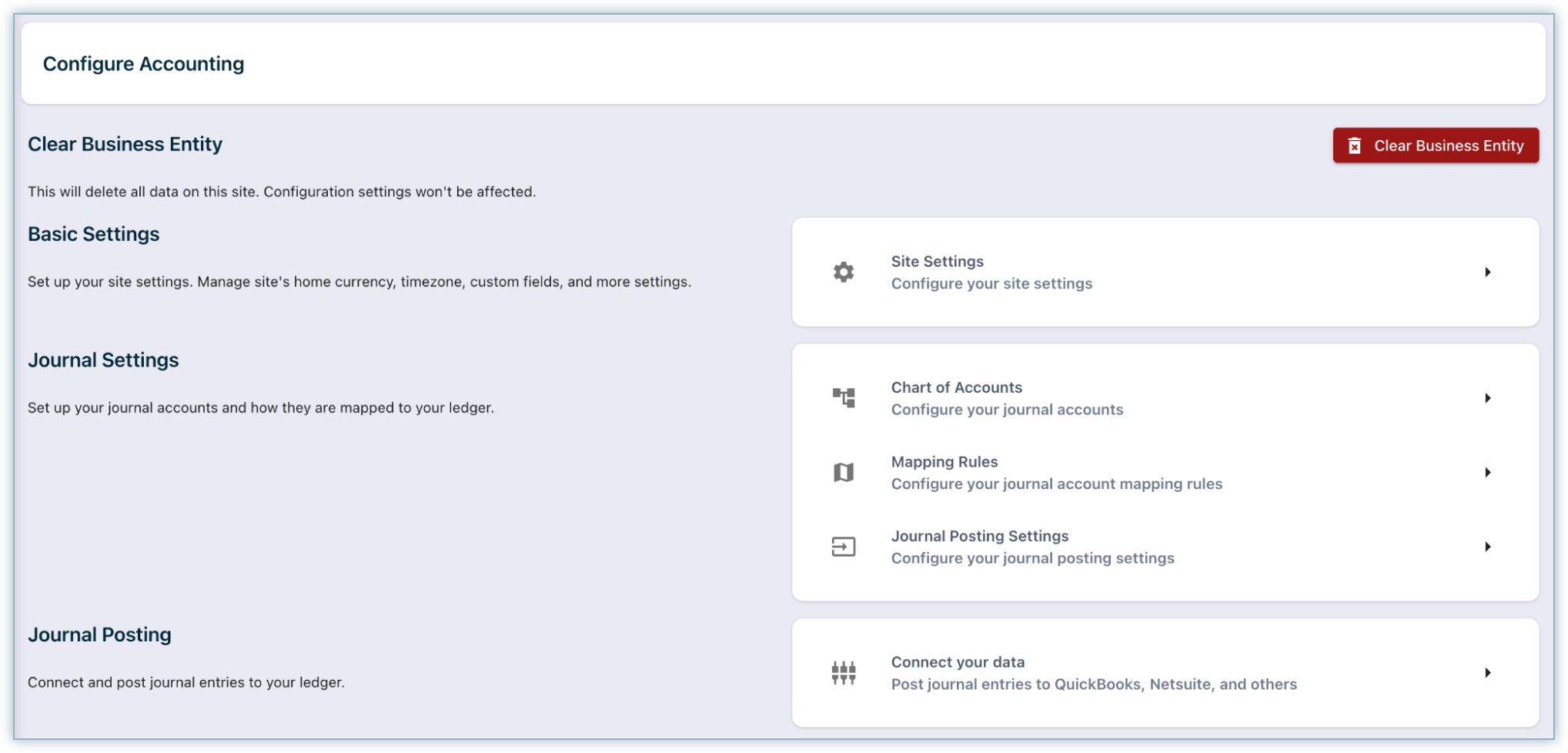Select the Chart of Accounts title
1568x753 pixels.
956,387
